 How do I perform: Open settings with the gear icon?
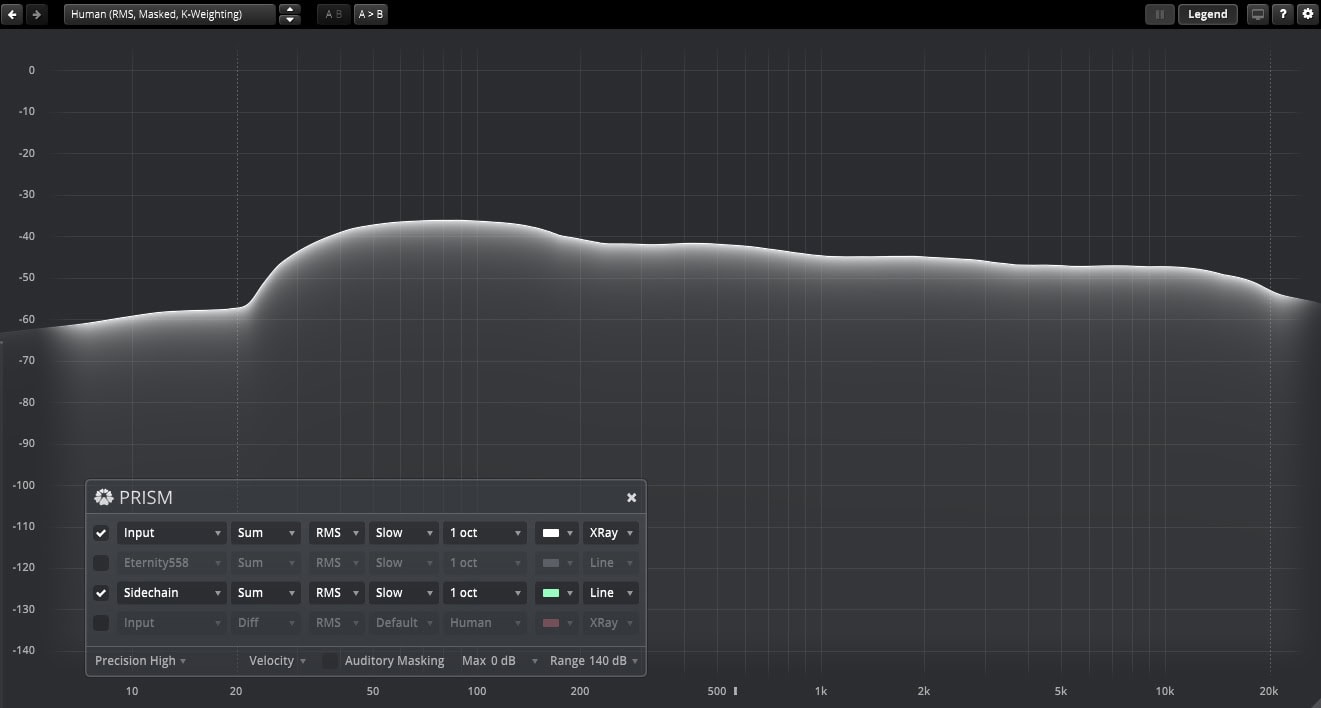click(x=1308, y=14)
